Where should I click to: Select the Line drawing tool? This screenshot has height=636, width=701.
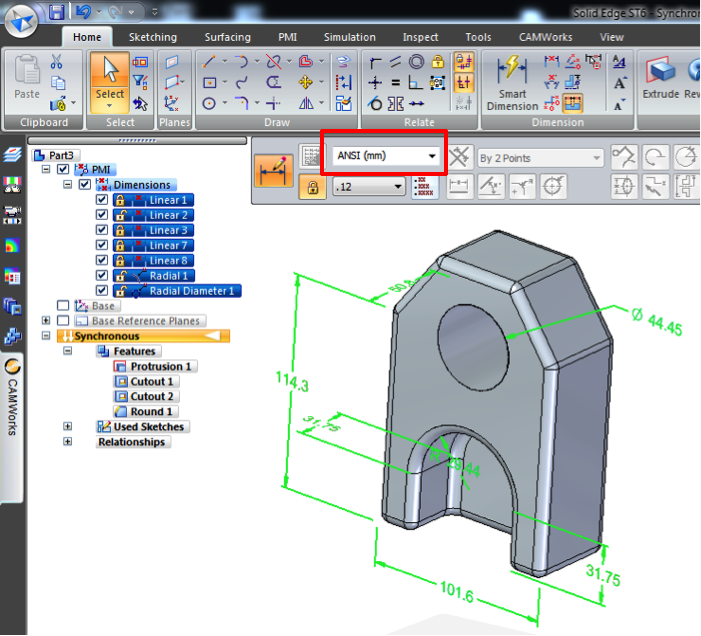[209, 61]
